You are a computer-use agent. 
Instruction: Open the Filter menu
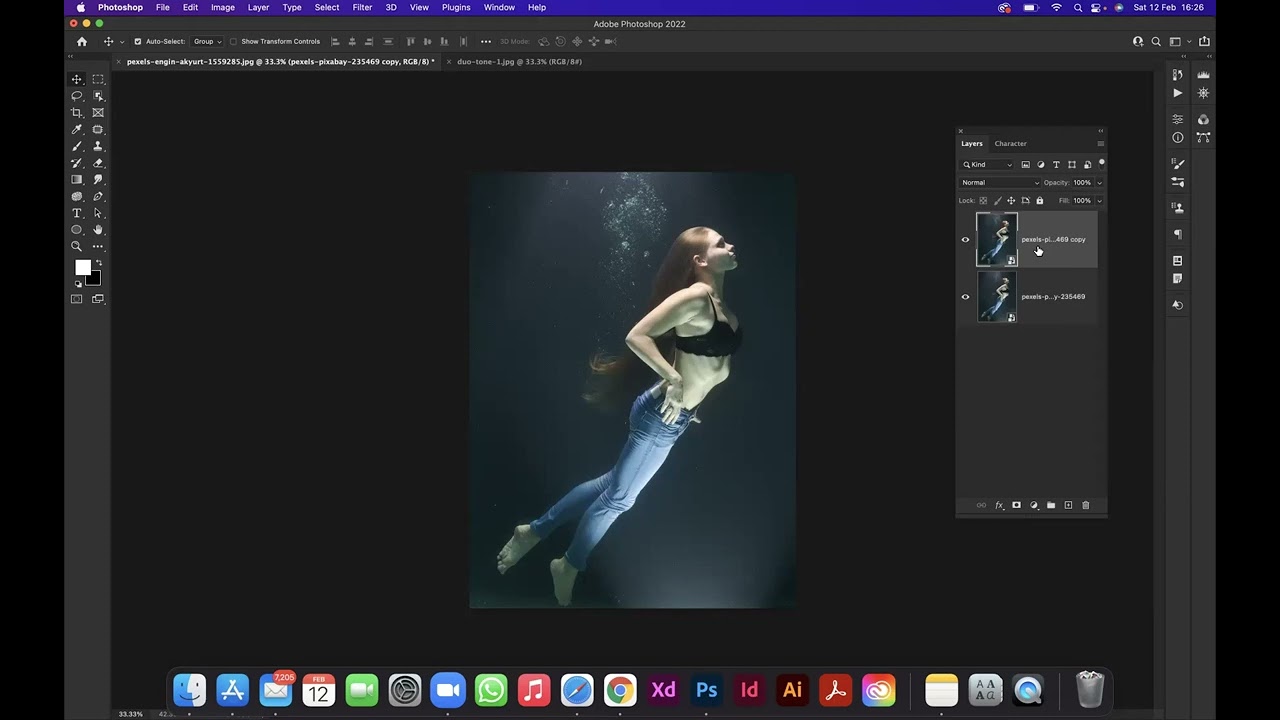pyautogui.click(x=362, y=7)
